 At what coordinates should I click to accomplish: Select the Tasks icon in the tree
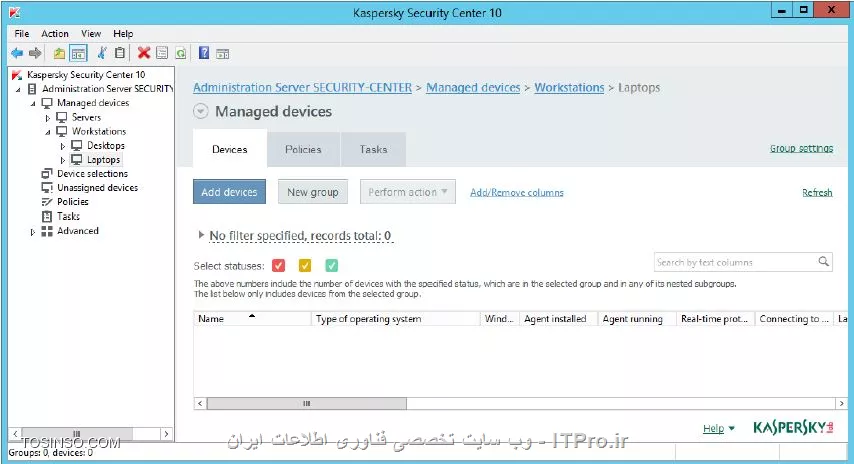[x=47, y=216]
